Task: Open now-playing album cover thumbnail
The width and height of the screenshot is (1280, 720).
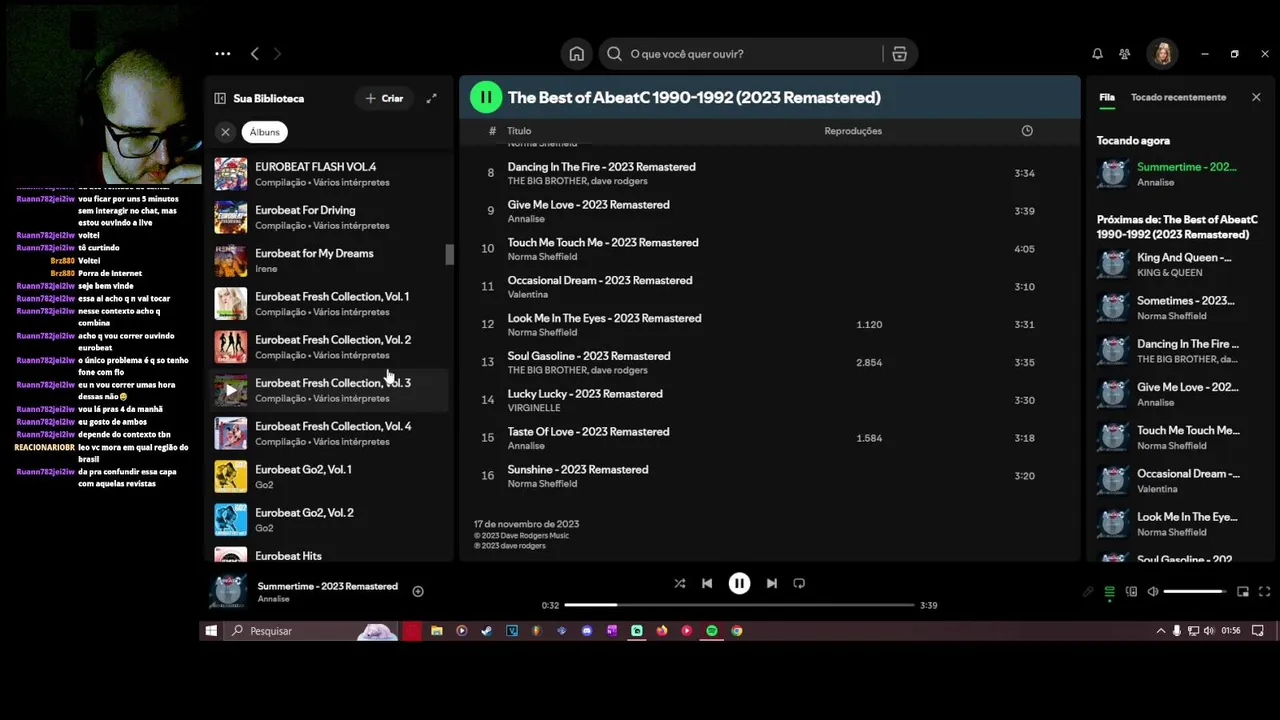Action: (x=228, y=592)
